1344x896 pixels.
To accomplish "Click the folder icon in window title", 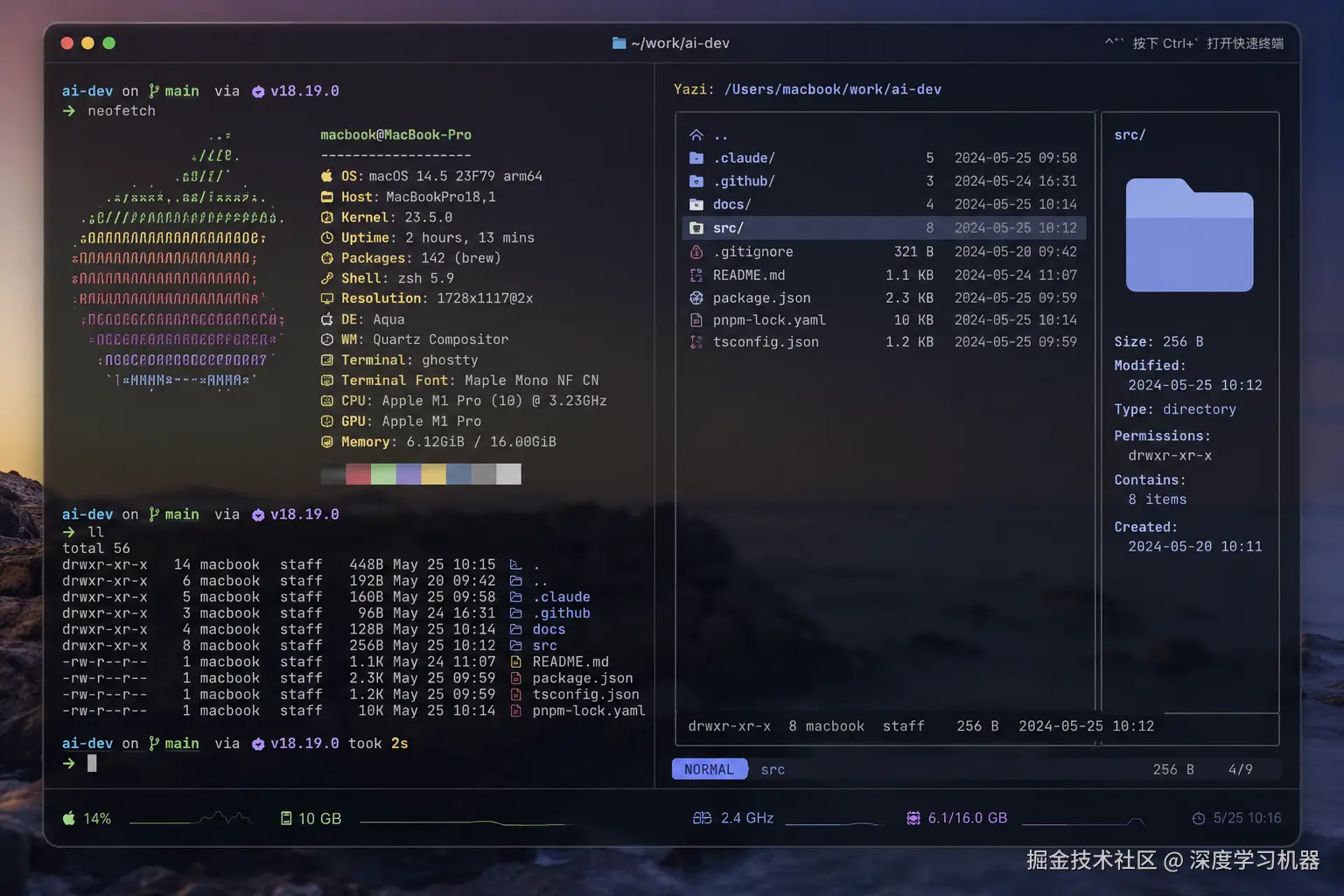I will coord(619,43).
